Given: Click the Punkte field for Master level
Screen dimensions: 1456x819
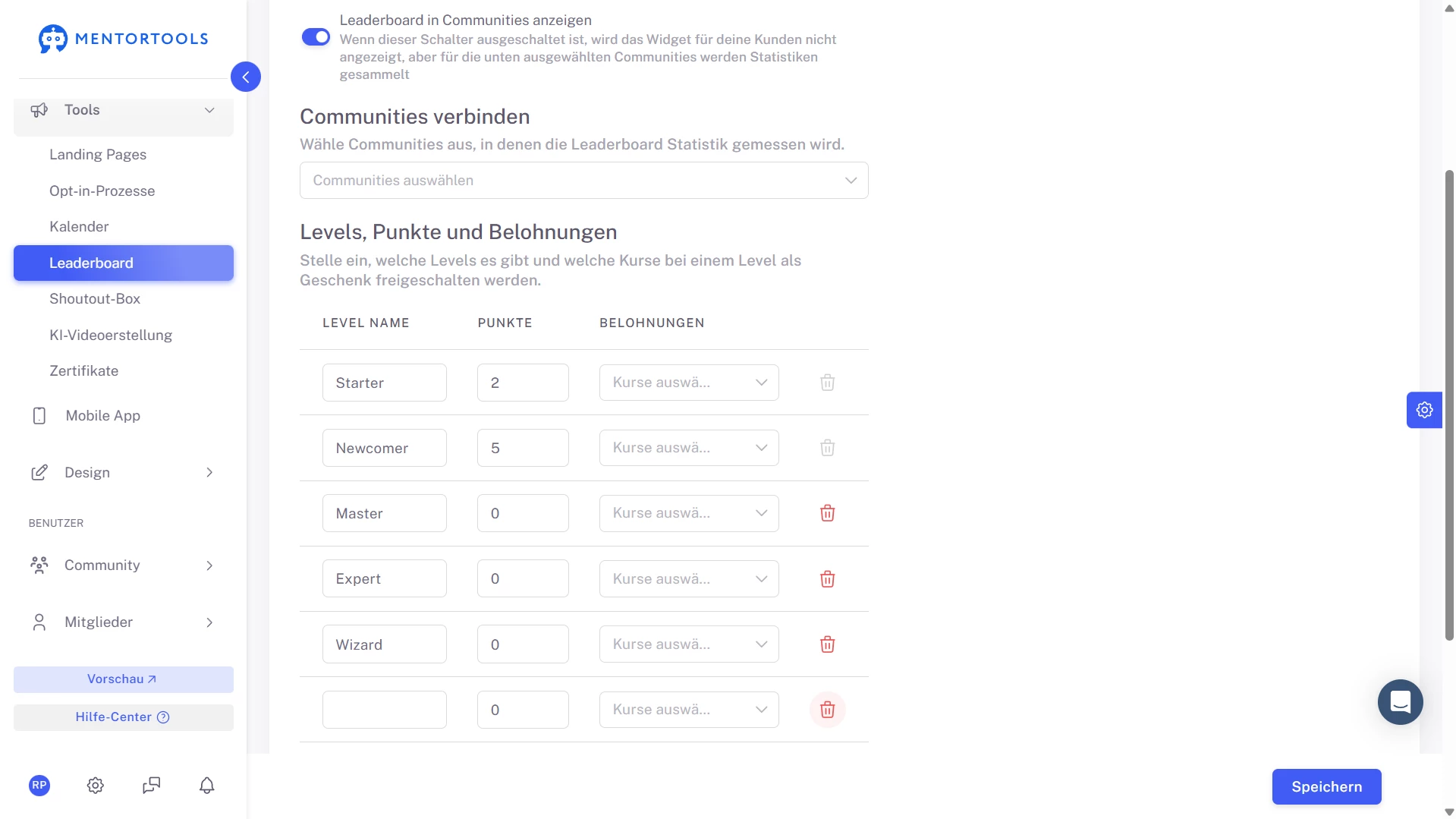Looking at the screenshot, I should click(522, 514).
